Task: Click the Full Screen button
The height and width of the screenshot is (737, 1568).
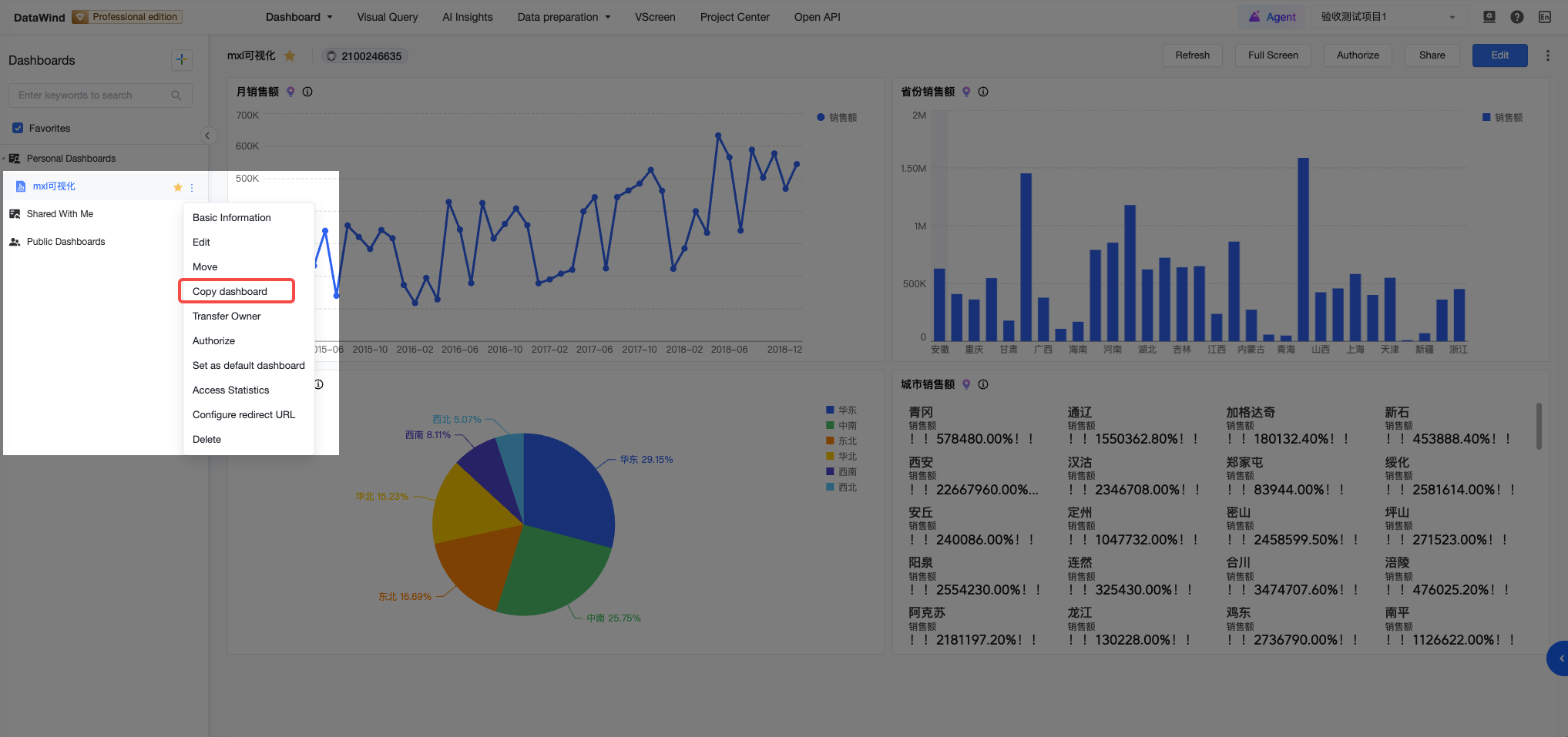Action: click(x=1273, y=55)
